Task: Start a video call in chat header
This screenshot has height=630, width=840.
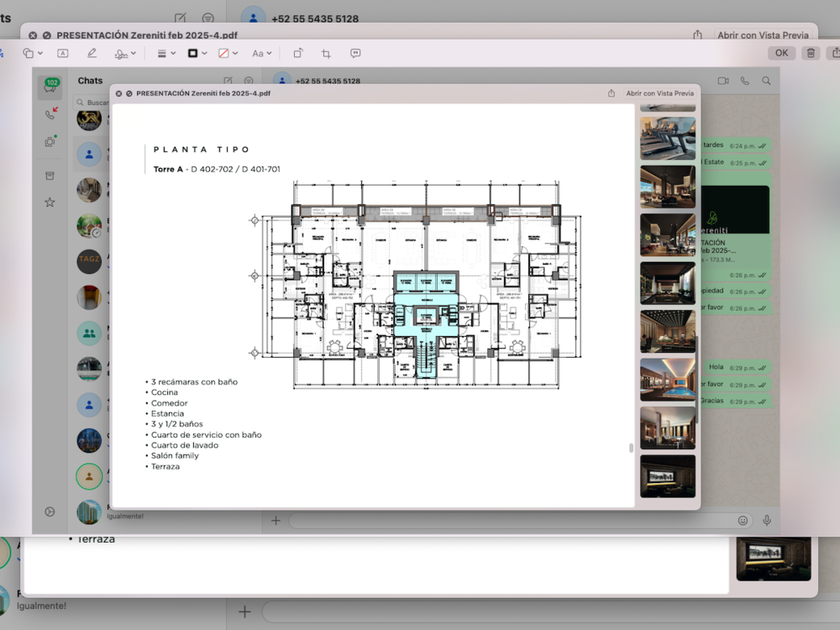Action: pyautogui.click(x=723, y=81)
